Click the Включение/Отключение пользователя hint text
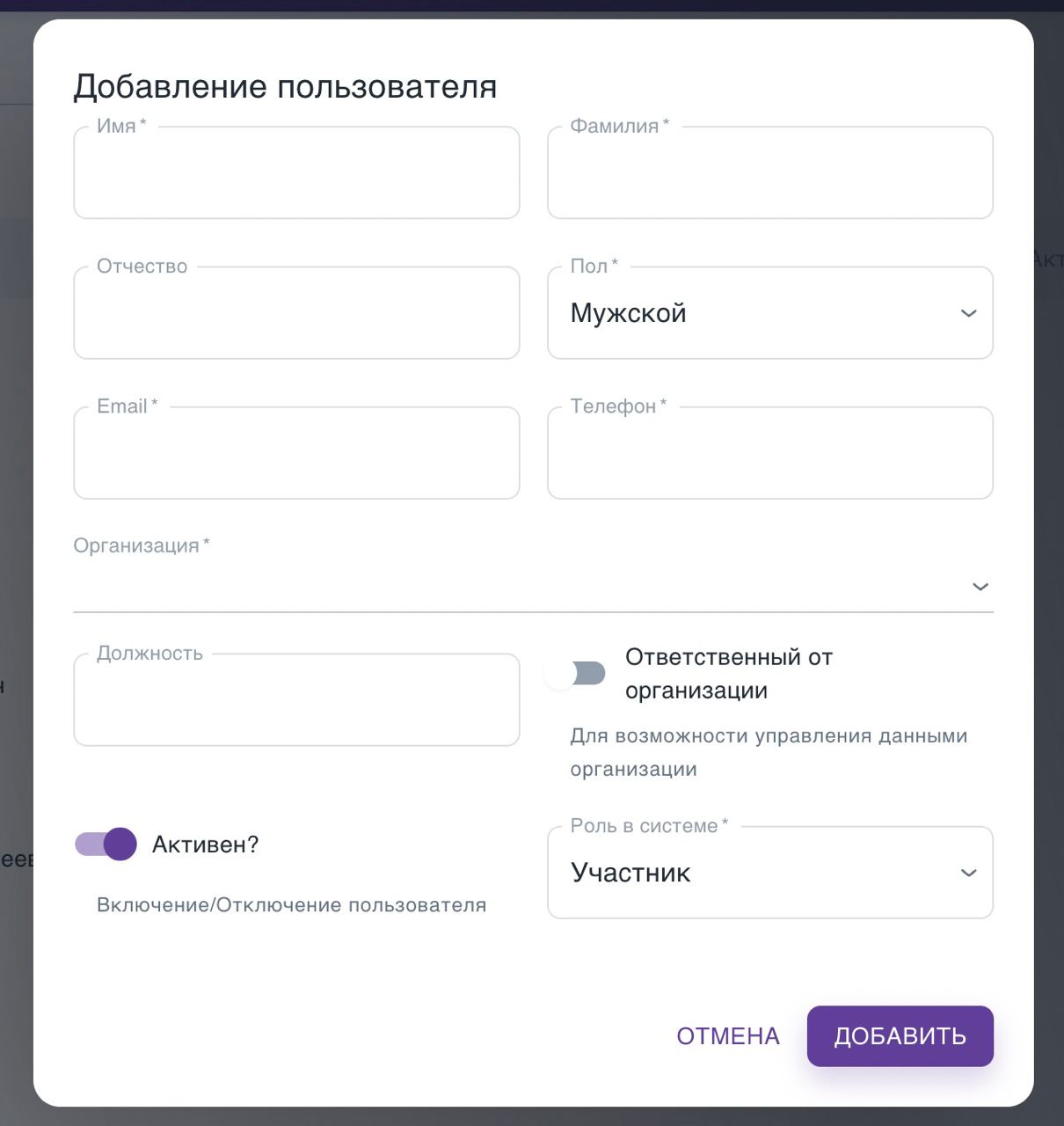 pos(291,905)
